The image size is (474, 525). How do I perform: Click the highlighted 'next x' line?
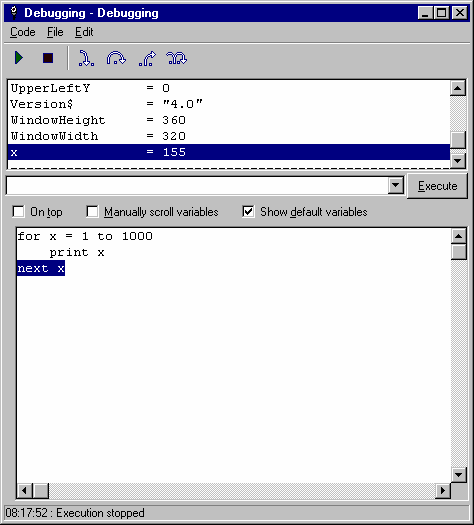click(x=41, y=269)
